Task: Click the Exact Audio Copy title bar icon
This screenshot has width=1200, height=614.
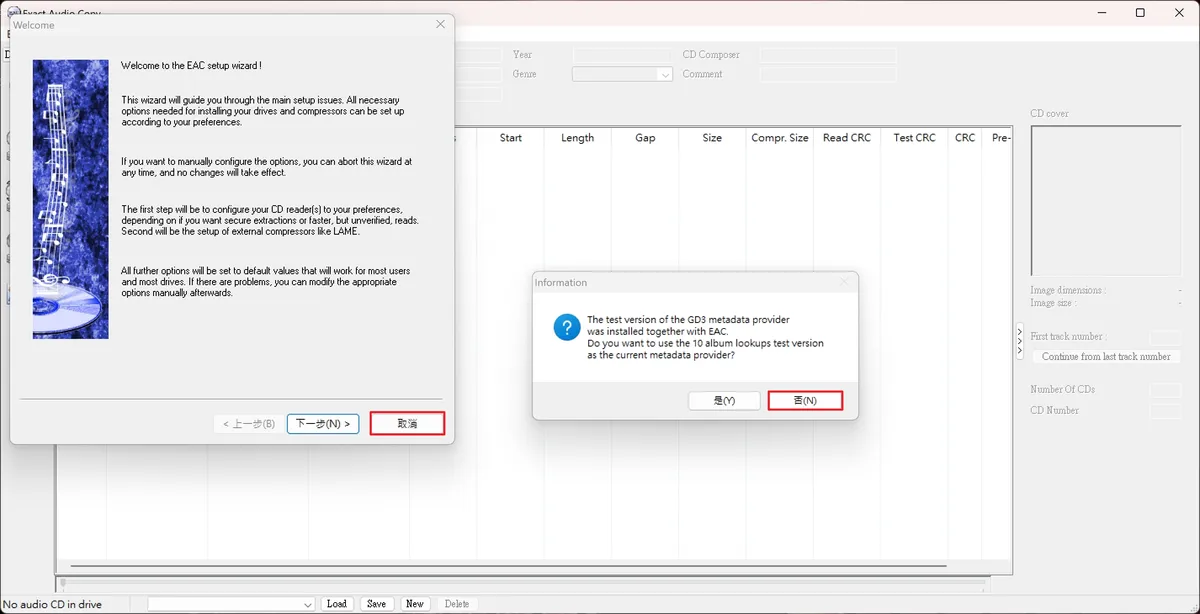Action: [x=13, y=12]
